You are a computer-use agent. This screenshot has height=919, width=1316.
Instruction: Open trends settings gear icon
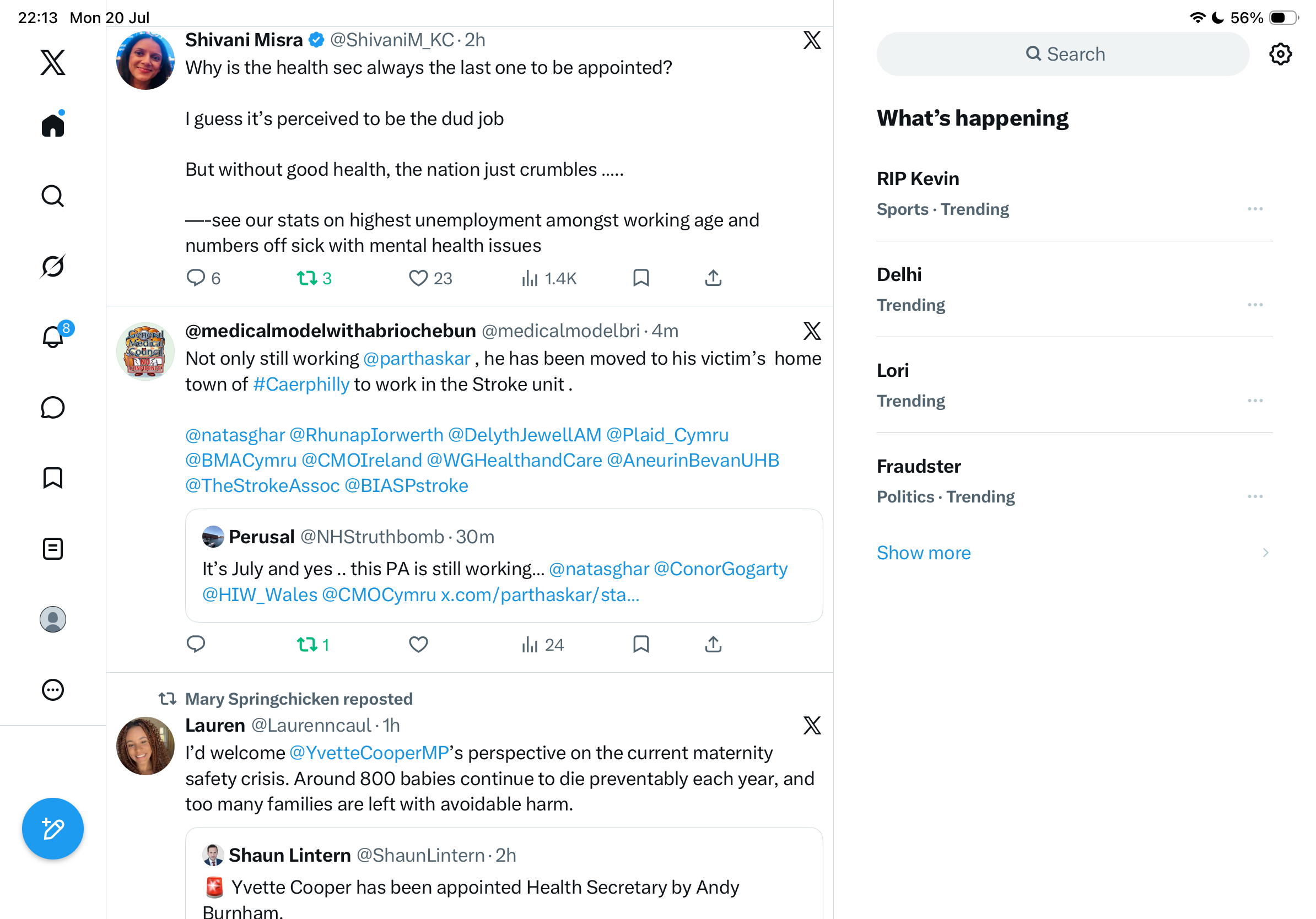pos(1280,55)
